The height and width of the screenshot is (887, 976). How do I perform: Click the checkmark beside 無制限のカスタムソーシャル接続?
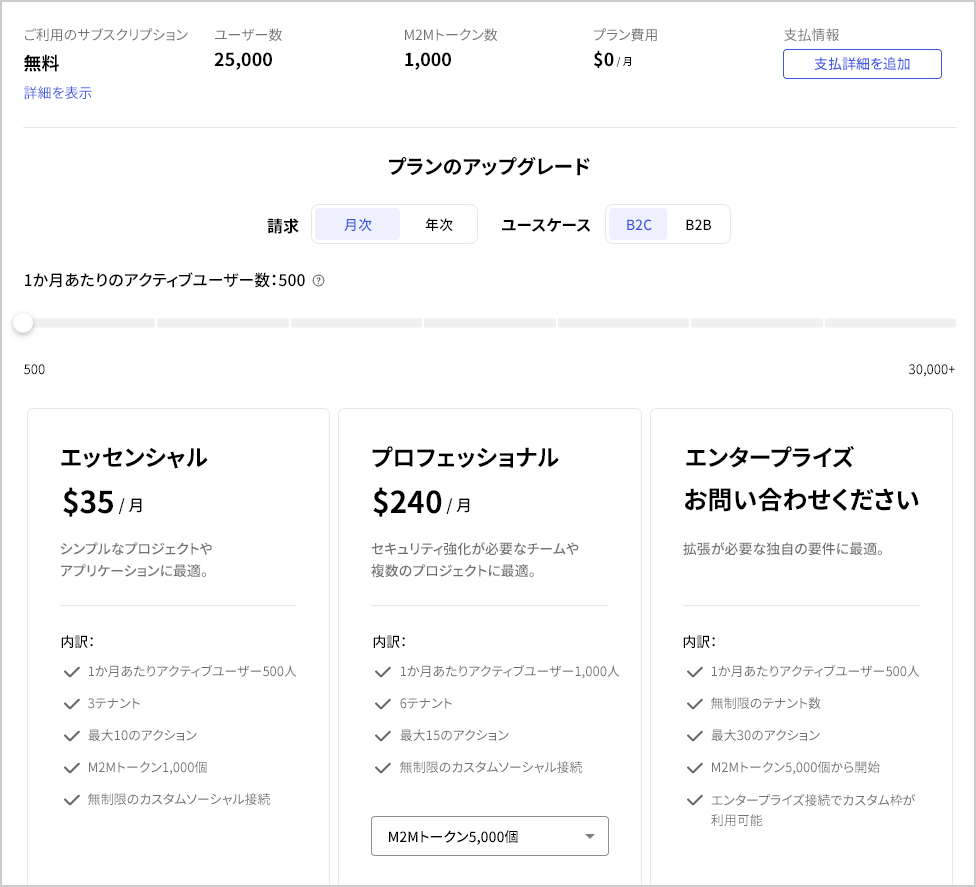pos(71,799)
